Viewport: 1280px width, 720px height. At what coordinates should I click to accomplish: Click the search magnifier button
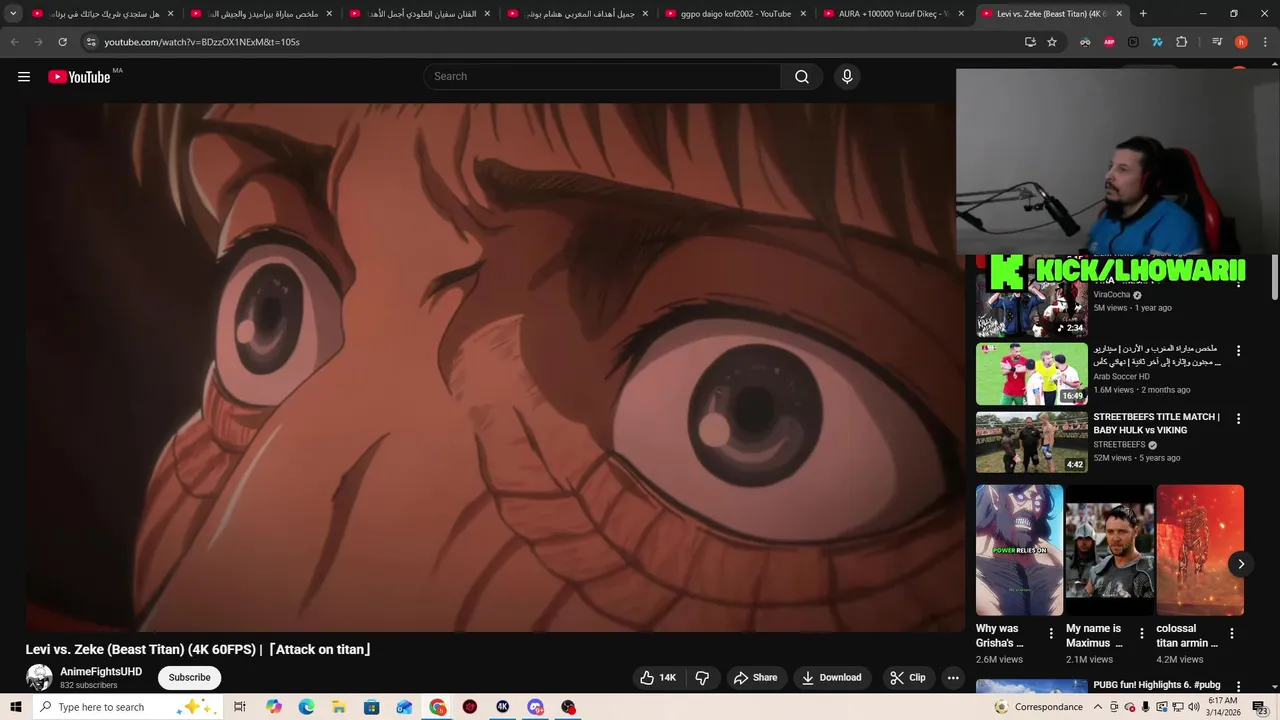point(801,77)
